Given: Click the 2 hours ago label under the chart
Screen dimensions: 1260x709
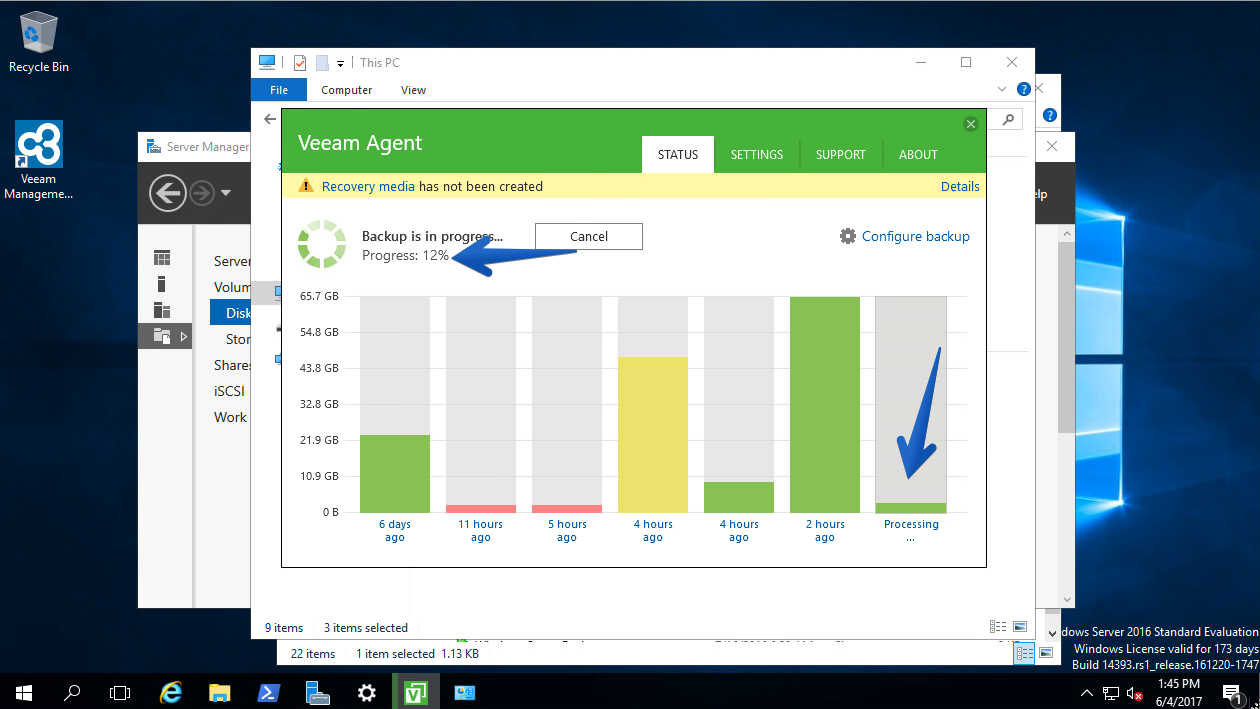Looking at the screenshot, I should 825,530.
